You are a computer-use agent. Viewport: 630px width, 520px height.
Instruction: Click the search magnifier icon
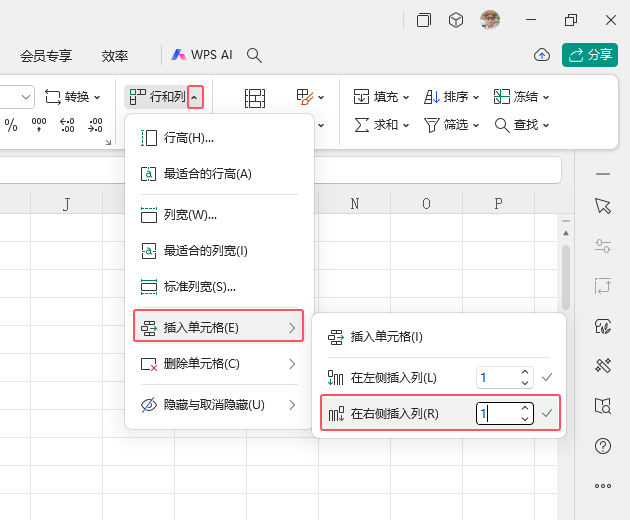tap(254, 55)
